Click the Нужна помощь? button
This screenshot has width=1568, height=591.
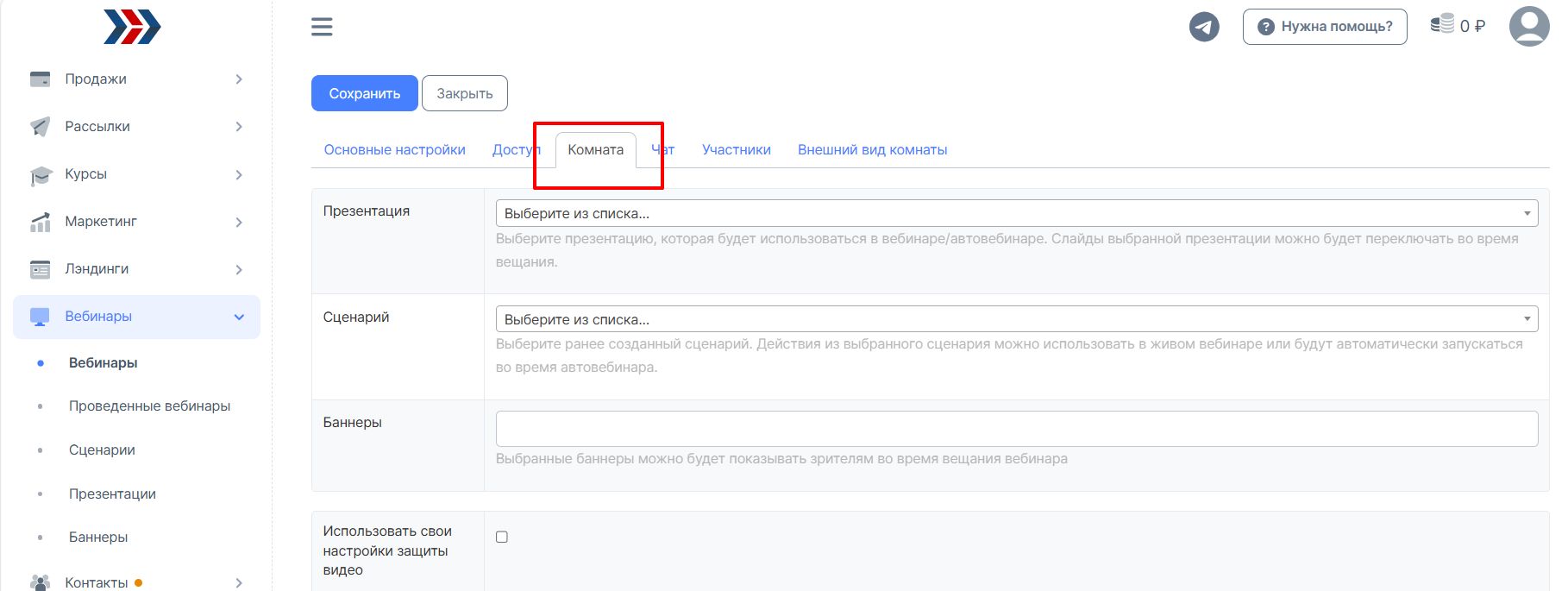(x=1324, y=27)
